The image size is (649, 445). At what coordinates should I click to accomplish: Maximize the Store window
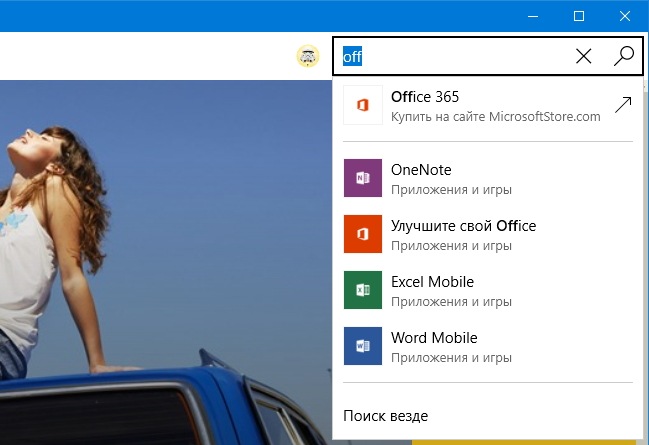pyautogui.click(x=579, y=16)
